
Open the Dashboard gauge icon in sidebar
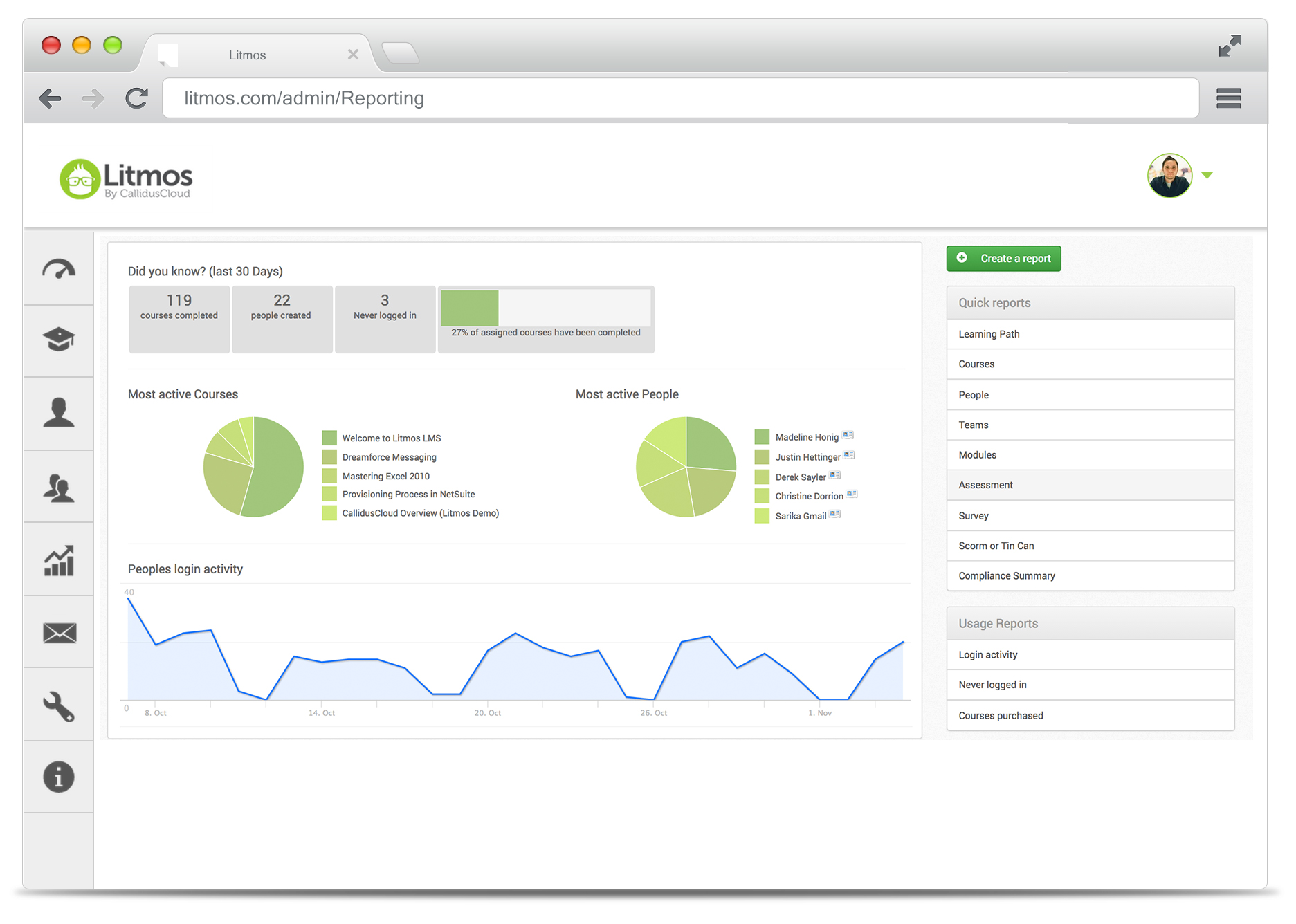pyautogui.click(x=59, y=269)
